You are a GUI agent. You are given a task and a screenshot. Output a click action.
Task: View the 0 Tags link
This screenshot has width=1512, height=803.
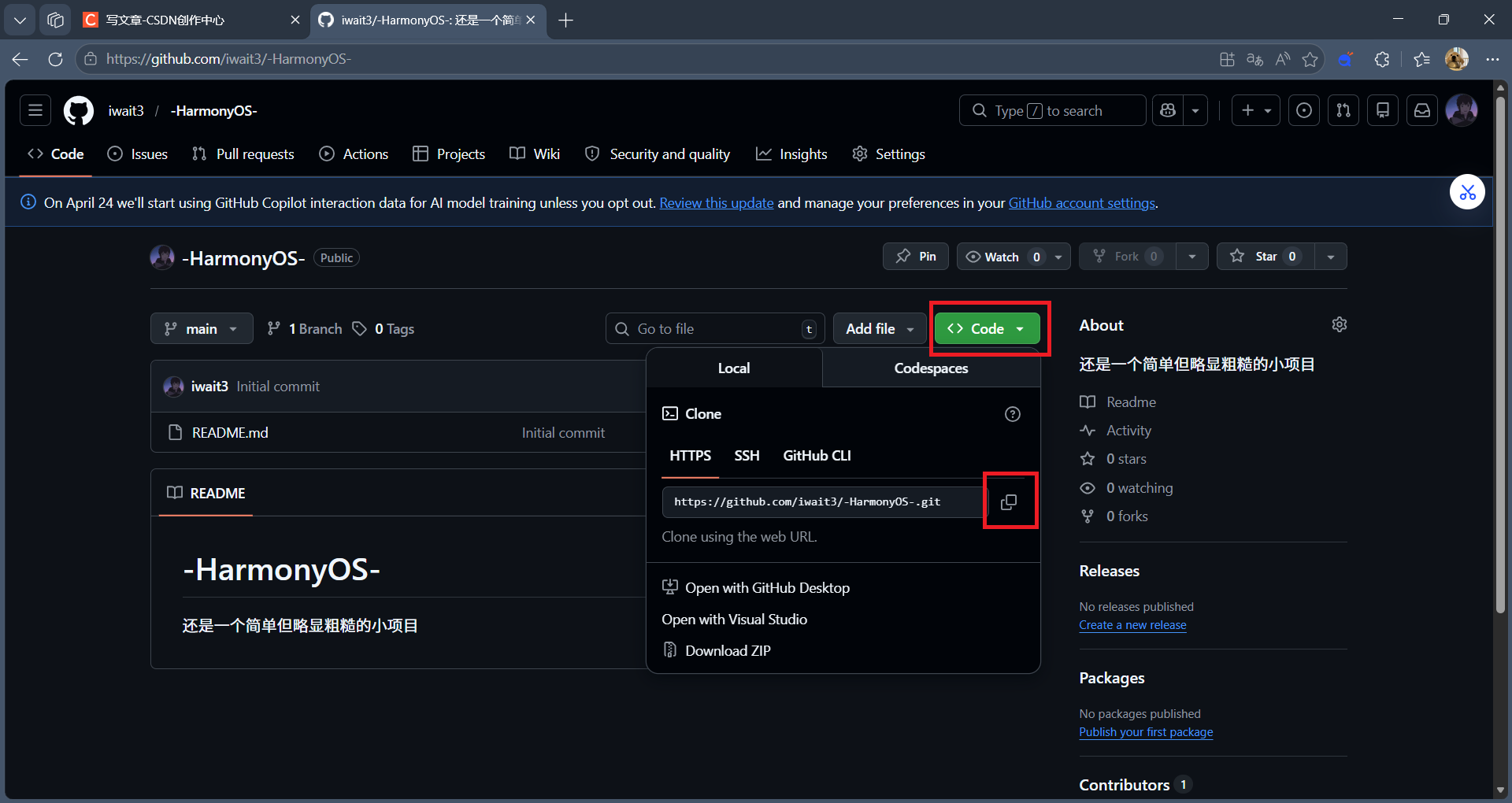[384, 329]
